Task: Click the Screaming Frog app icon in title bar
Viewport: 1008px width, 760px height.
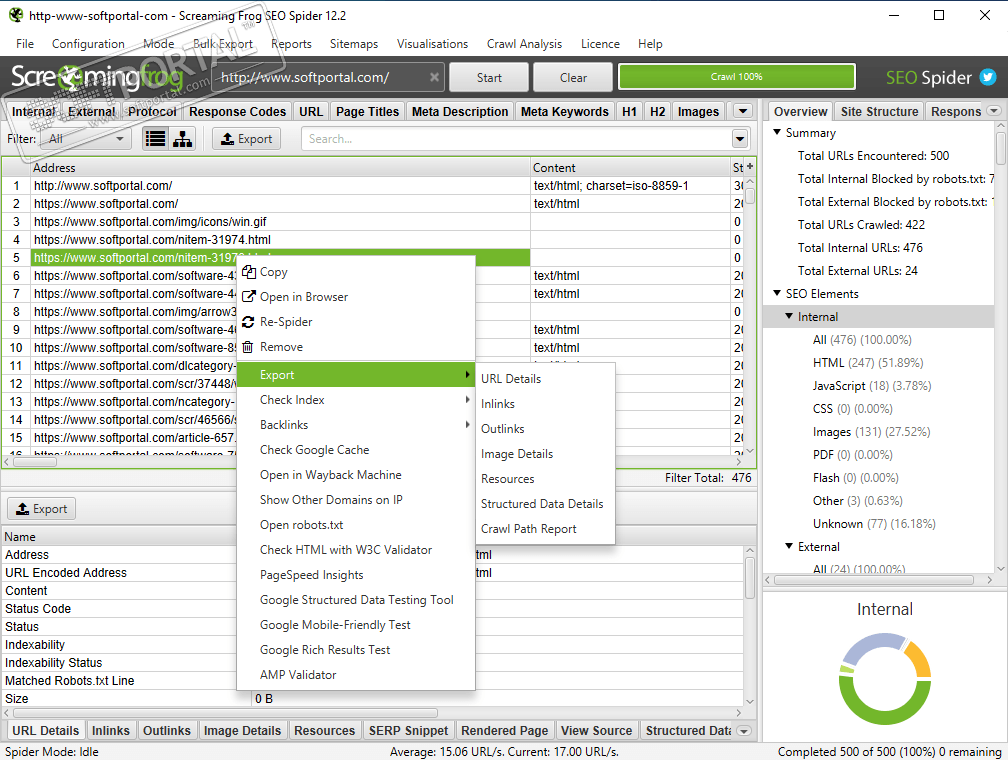Action: [x=15, y=15]
